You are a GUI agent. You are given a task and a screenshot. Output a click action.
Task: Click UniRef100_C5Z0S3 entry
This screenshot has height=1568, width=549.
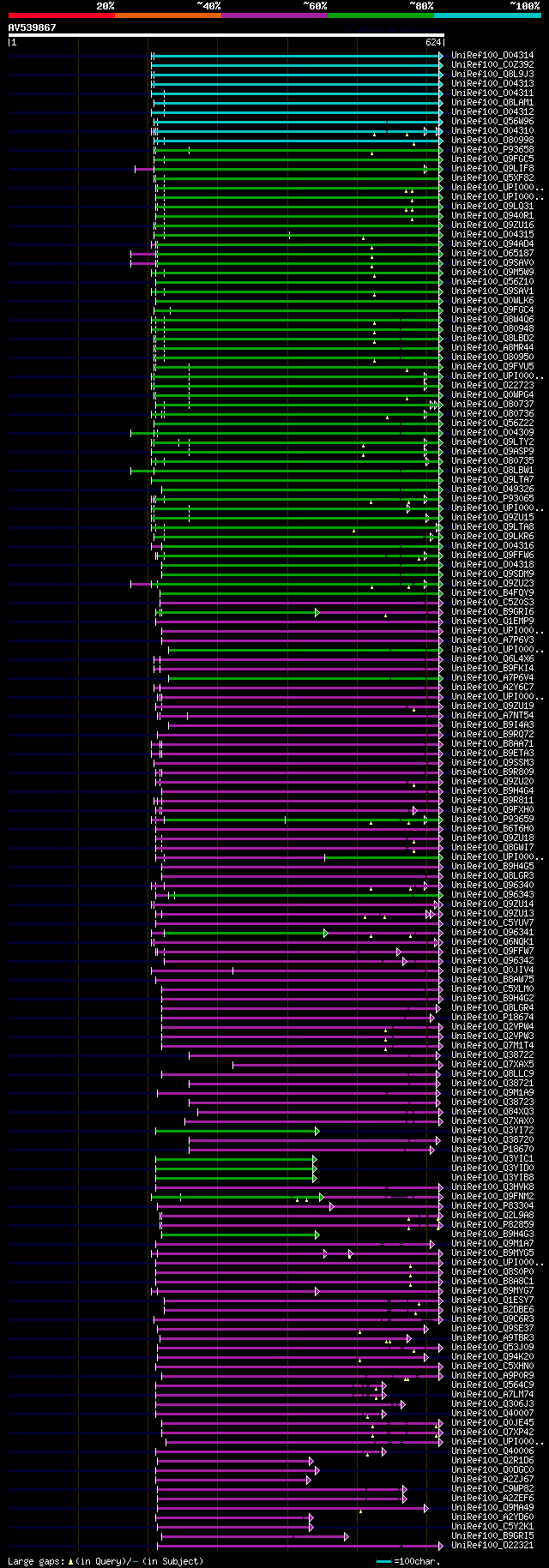pyautogui.click(x=492, y=602)
